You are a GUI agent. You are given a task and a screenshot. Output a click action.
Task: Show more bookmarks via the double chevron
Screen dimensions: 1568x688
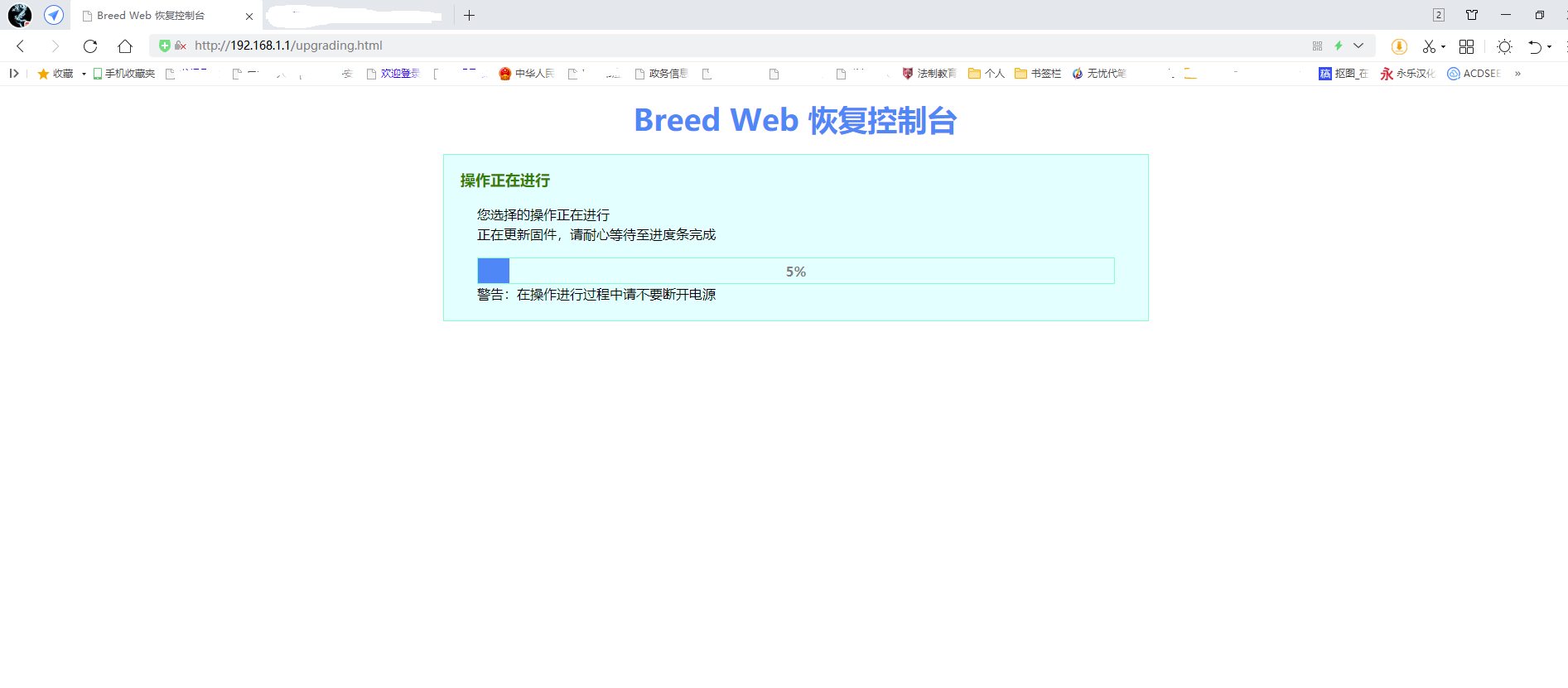click(1517, 74)
